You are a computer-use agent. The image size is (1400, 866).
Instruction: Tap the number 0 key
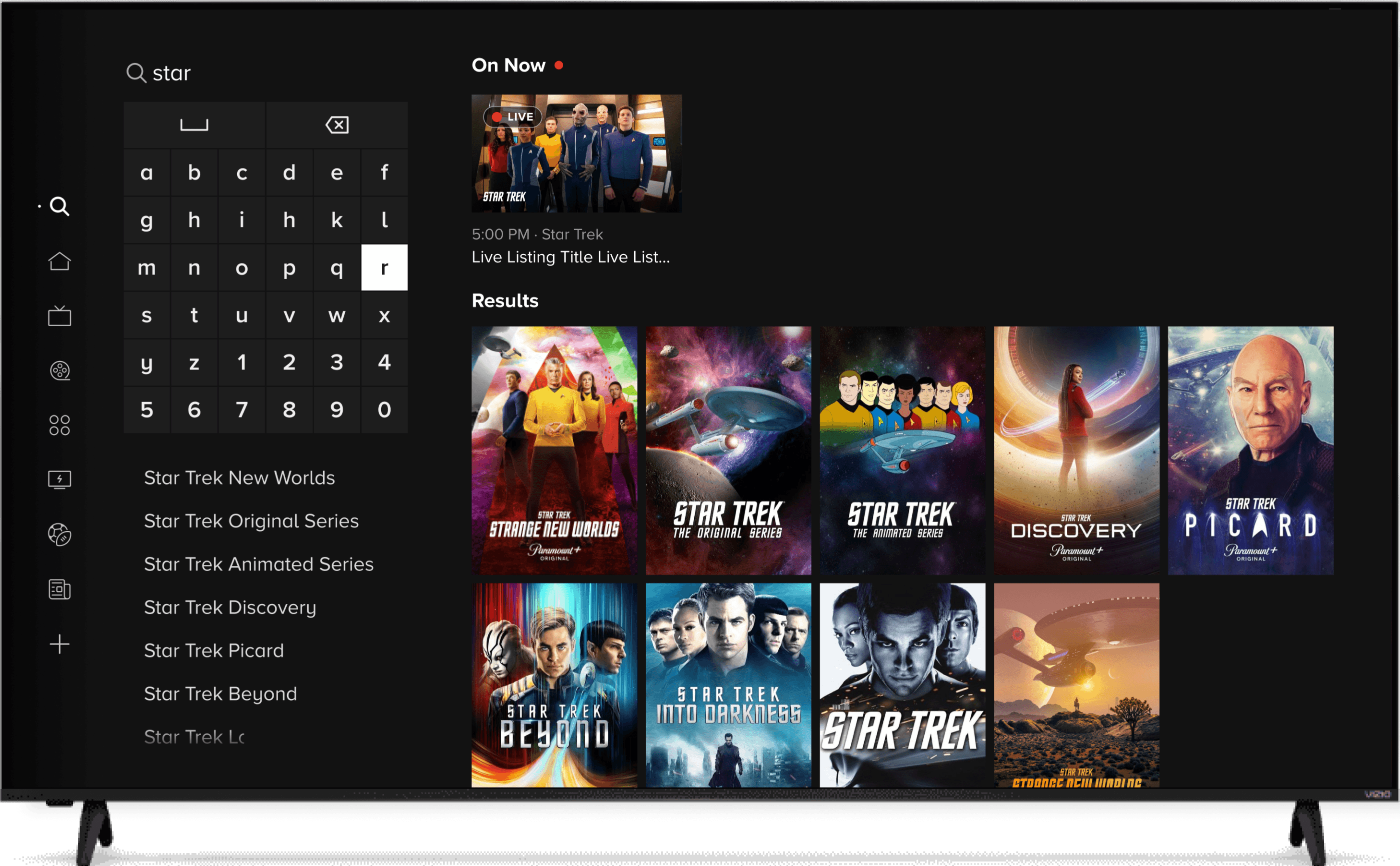[x=384, y=410]
